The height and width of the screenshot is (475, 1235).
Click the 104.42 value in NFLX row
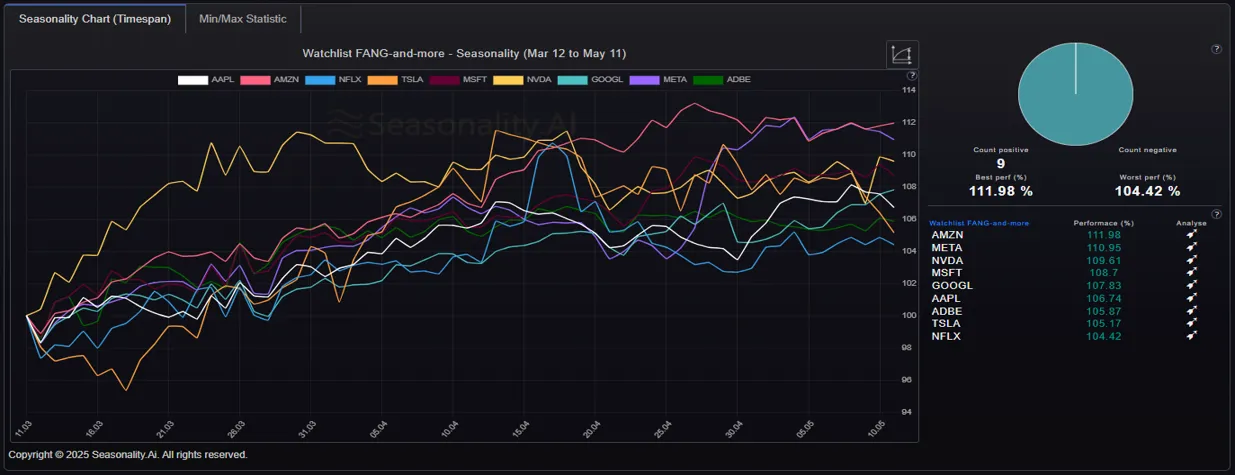coord(1103,336)
